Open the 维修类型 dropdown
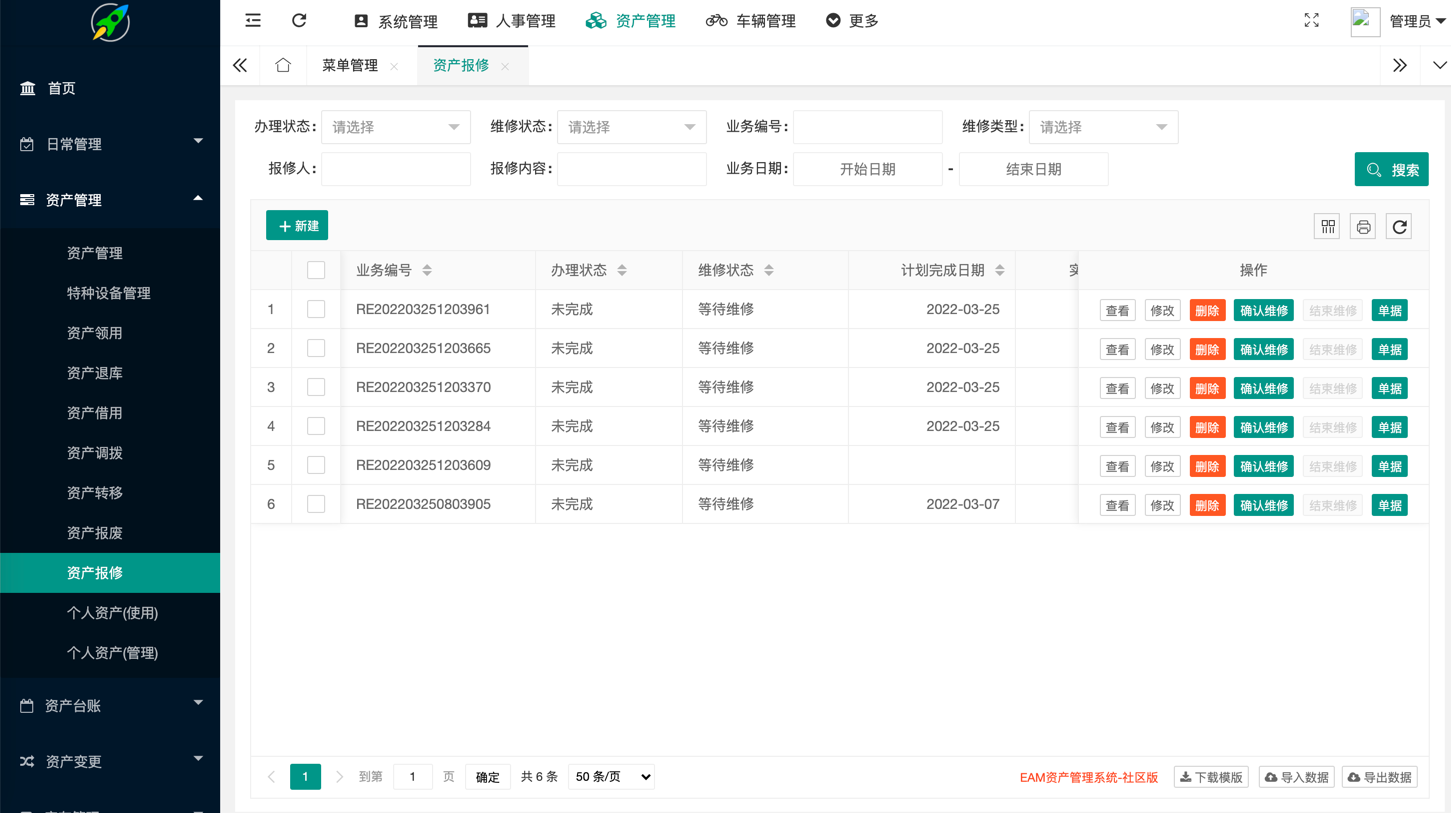This screenshot has height=813, width=1451. (x=1103, y=127)
